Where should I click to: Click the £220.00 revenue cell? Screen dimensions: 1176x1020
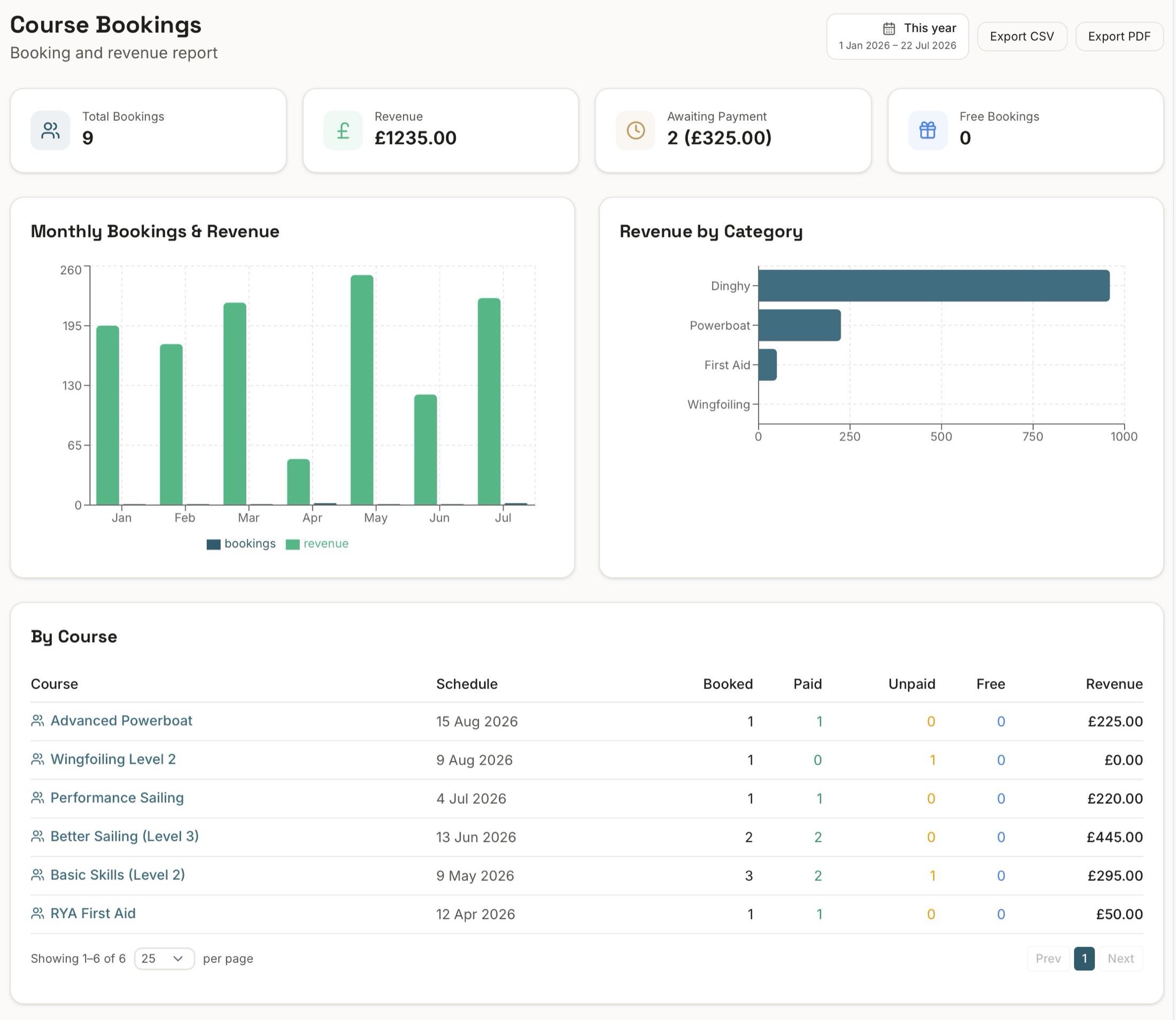point(1115,799)
